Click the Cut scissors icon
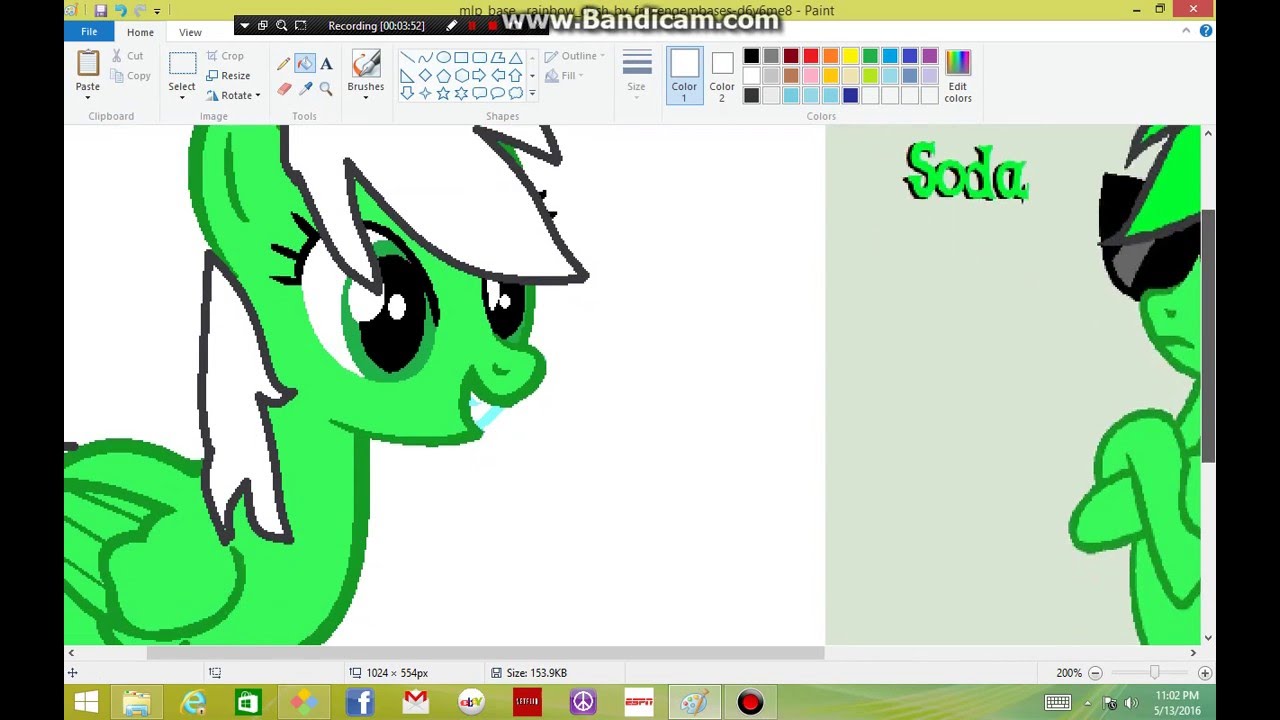This screenshot has height=720, width=1280. (117, 56)
